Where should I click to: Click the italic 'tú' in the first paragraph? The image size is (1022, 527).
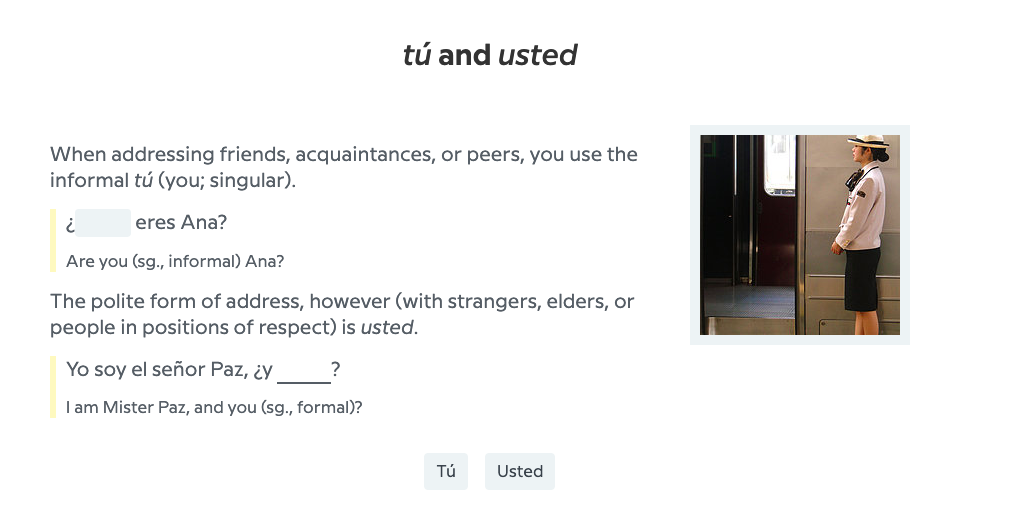click(x=143, y=180)
